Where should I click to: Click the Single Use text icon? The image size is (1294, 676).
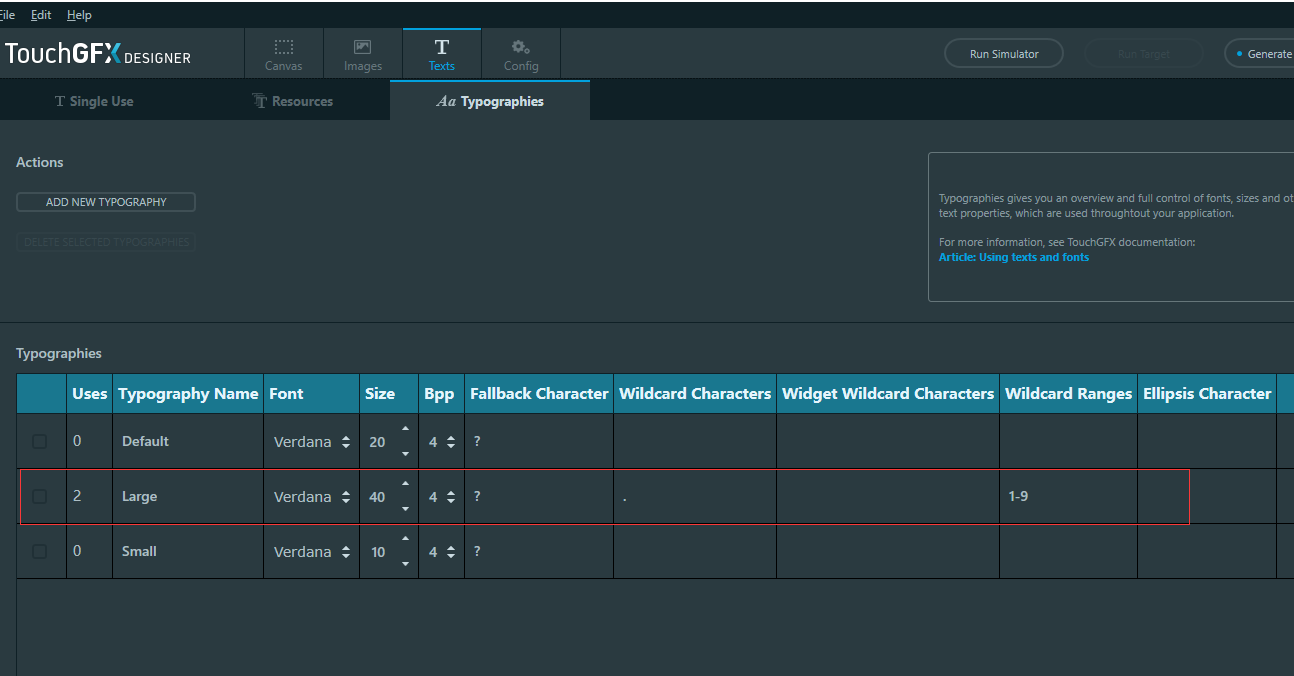click(x=60, y=101)
